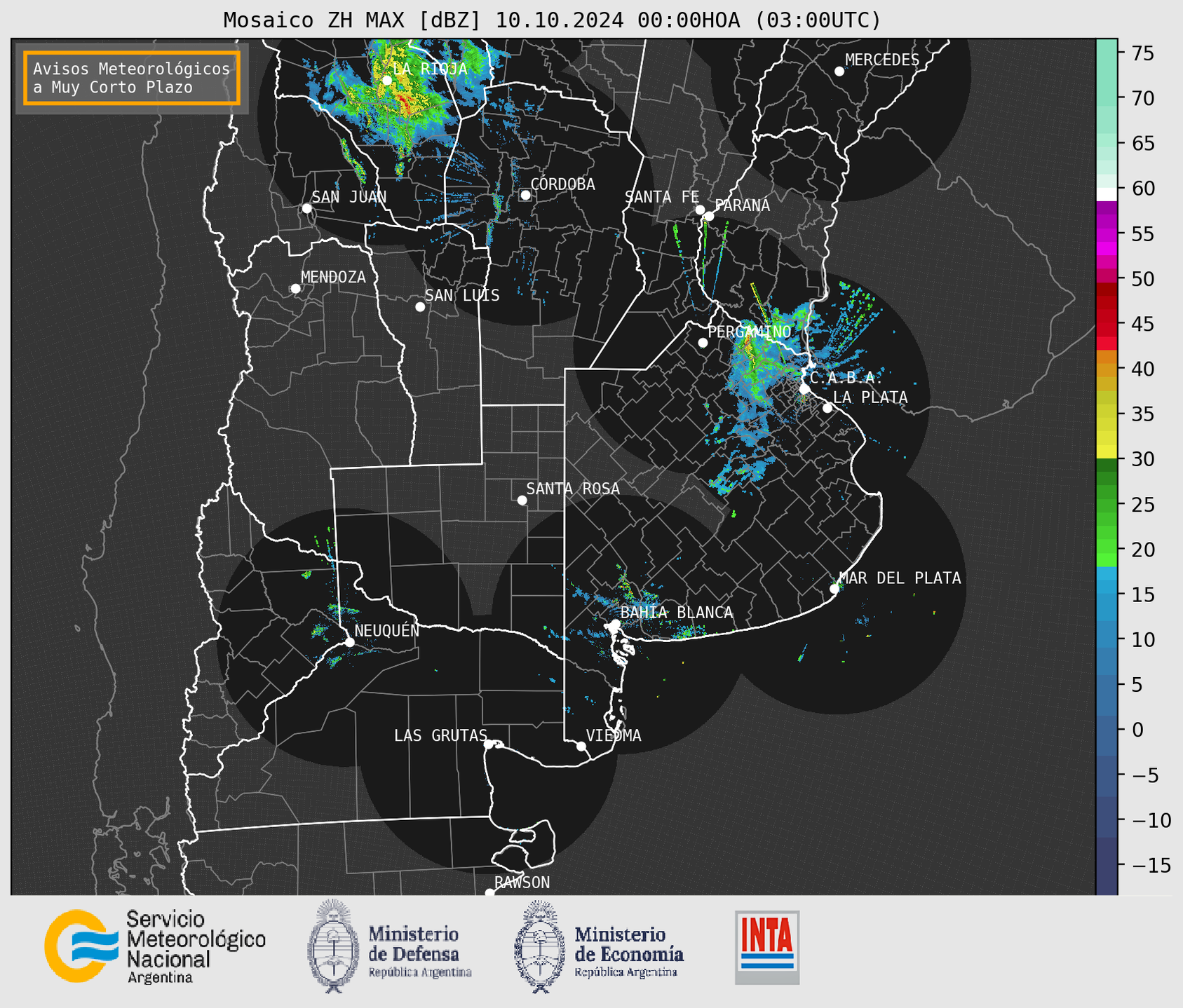This screenshot has height=1008, width=1183.
Task: Click the 'VIEDMA' map label
Action: point(614,735)
